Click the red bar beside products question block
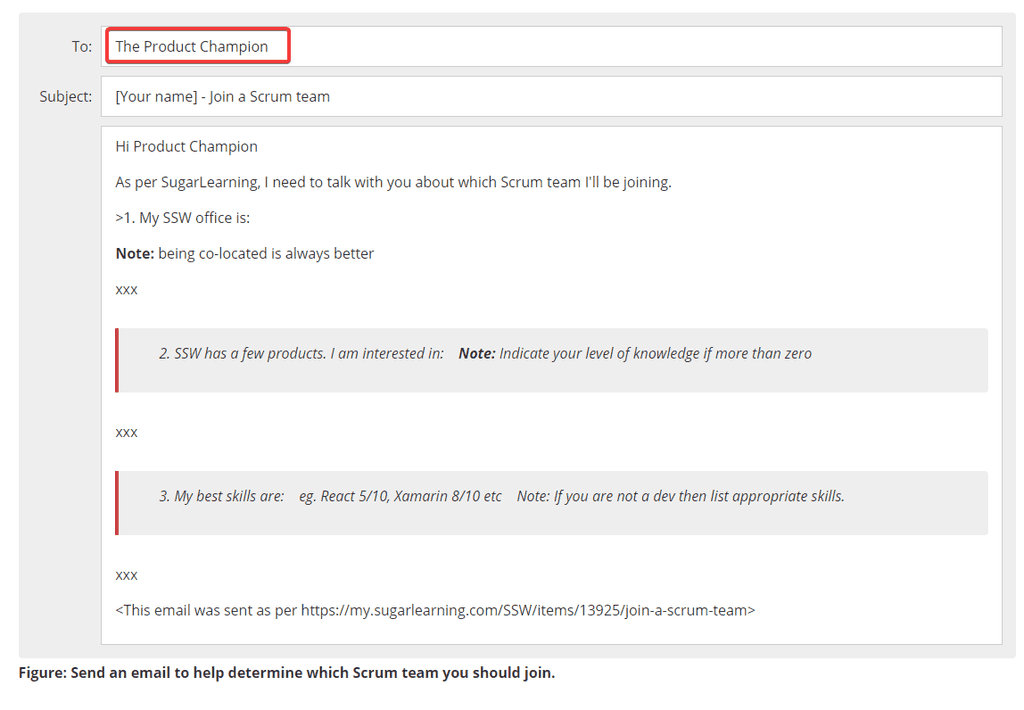This screenshot has width=1024, height=710. point(117,360)
